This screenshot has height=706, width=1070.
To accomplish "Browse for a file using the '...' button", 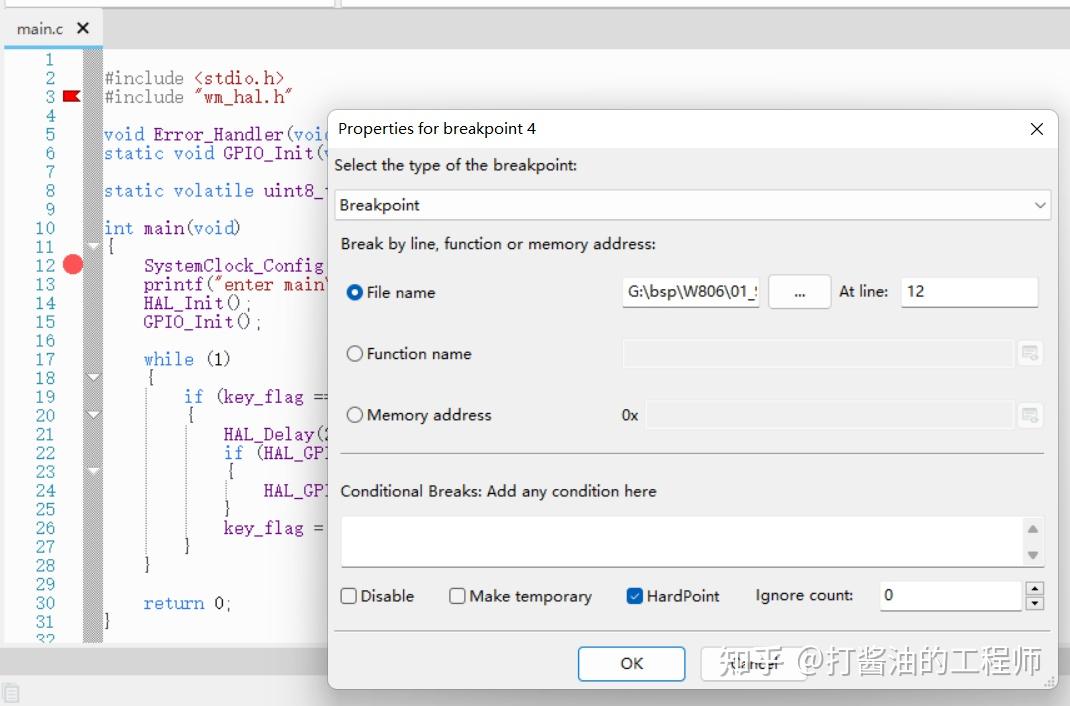I will click(799, 292).
